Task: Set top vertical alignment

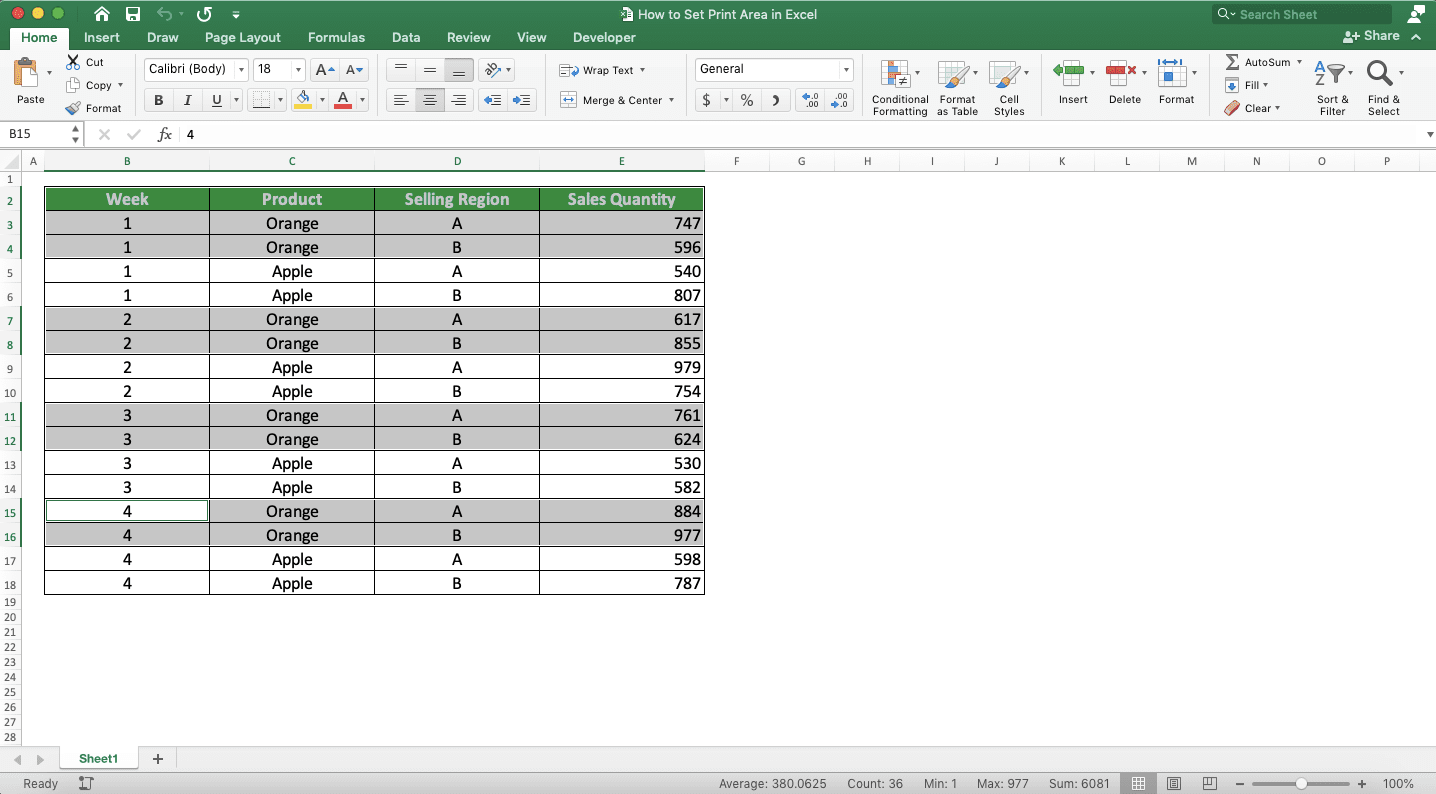Action: tap(401, 70)
